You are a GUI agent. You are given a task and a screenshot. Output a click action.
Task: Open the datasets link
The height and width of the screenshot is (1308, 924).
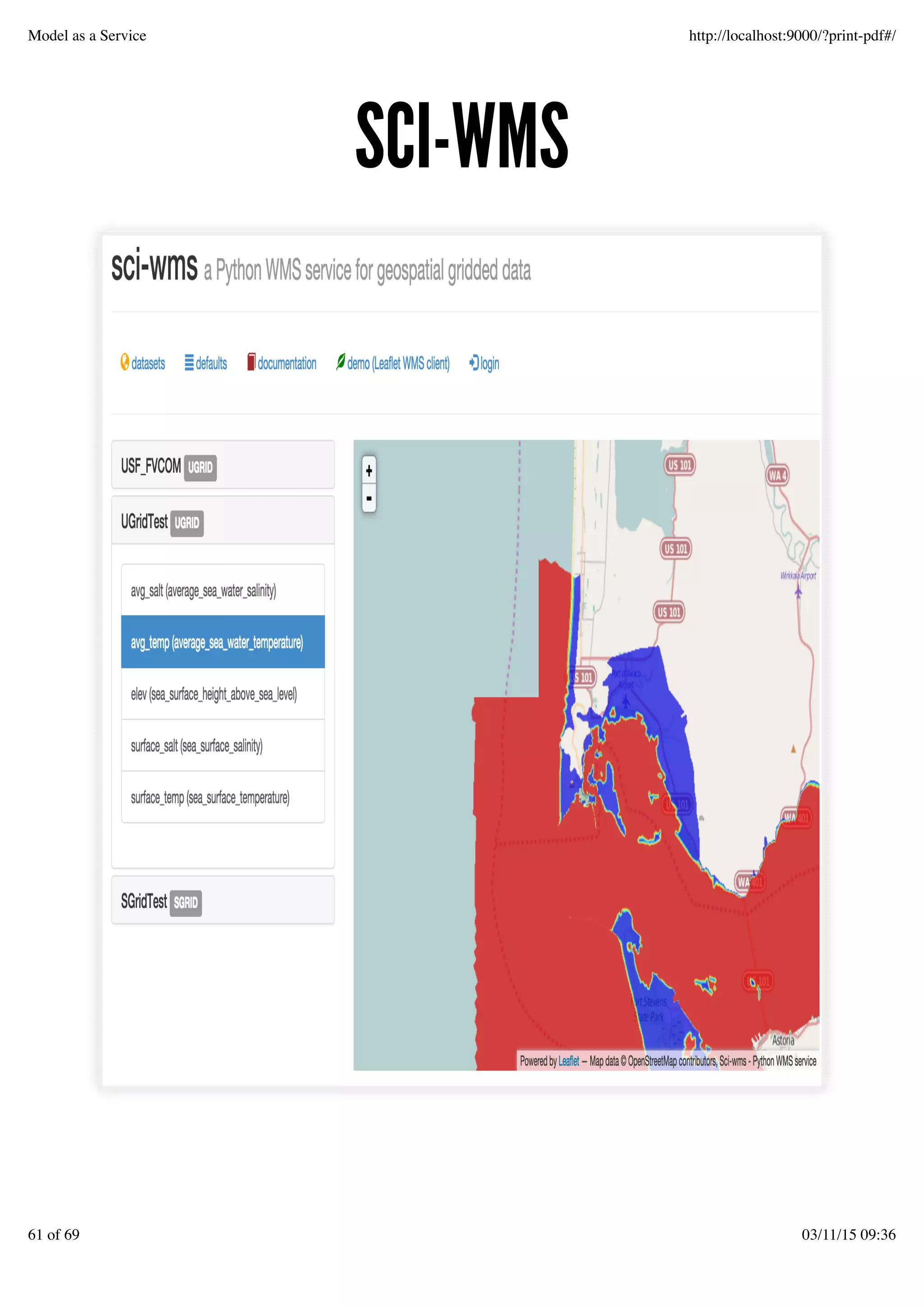click(148, 363)
